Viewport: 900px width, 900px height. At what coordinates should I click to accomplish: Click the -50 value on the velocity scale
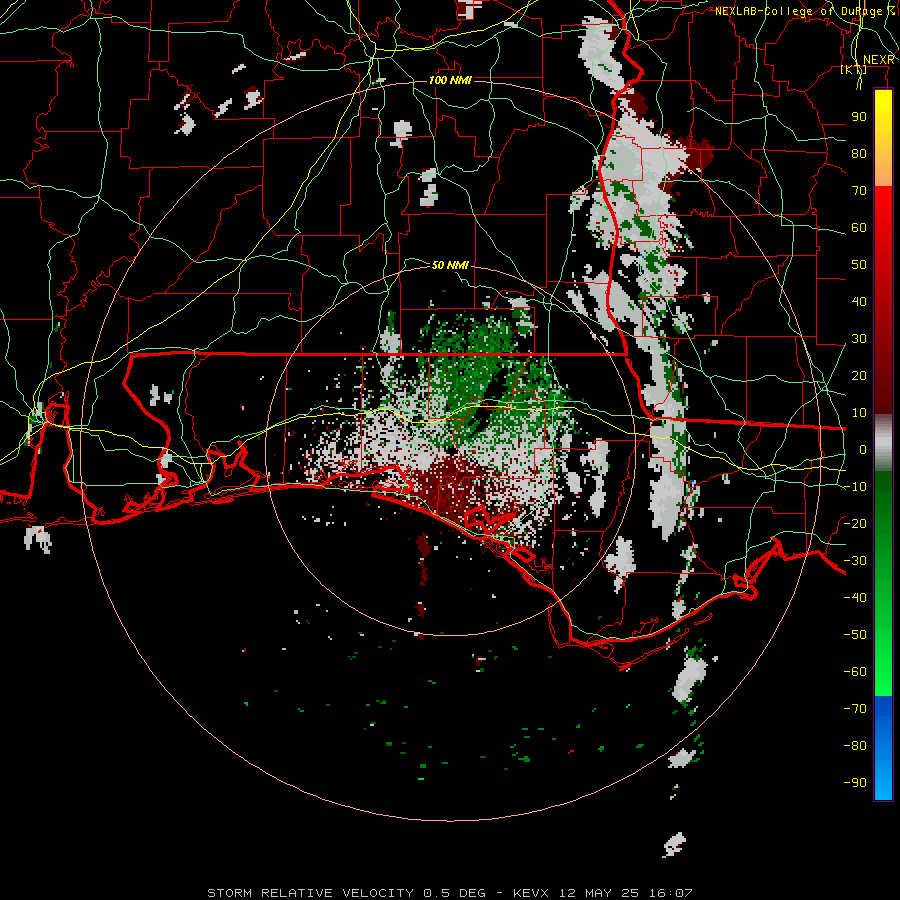(x=855, y=635)
